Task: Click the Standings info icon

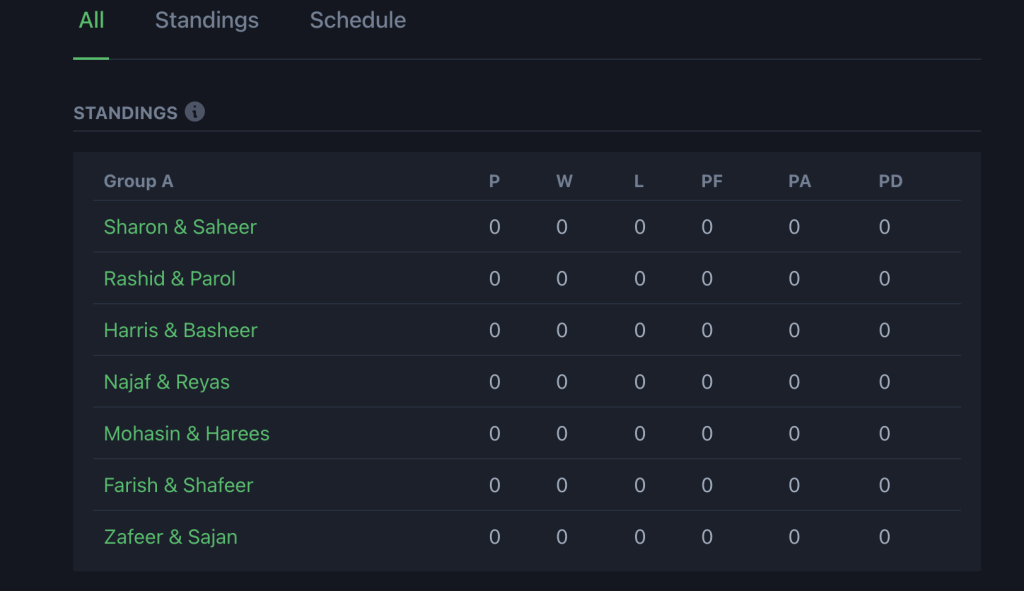Action: 195,112
